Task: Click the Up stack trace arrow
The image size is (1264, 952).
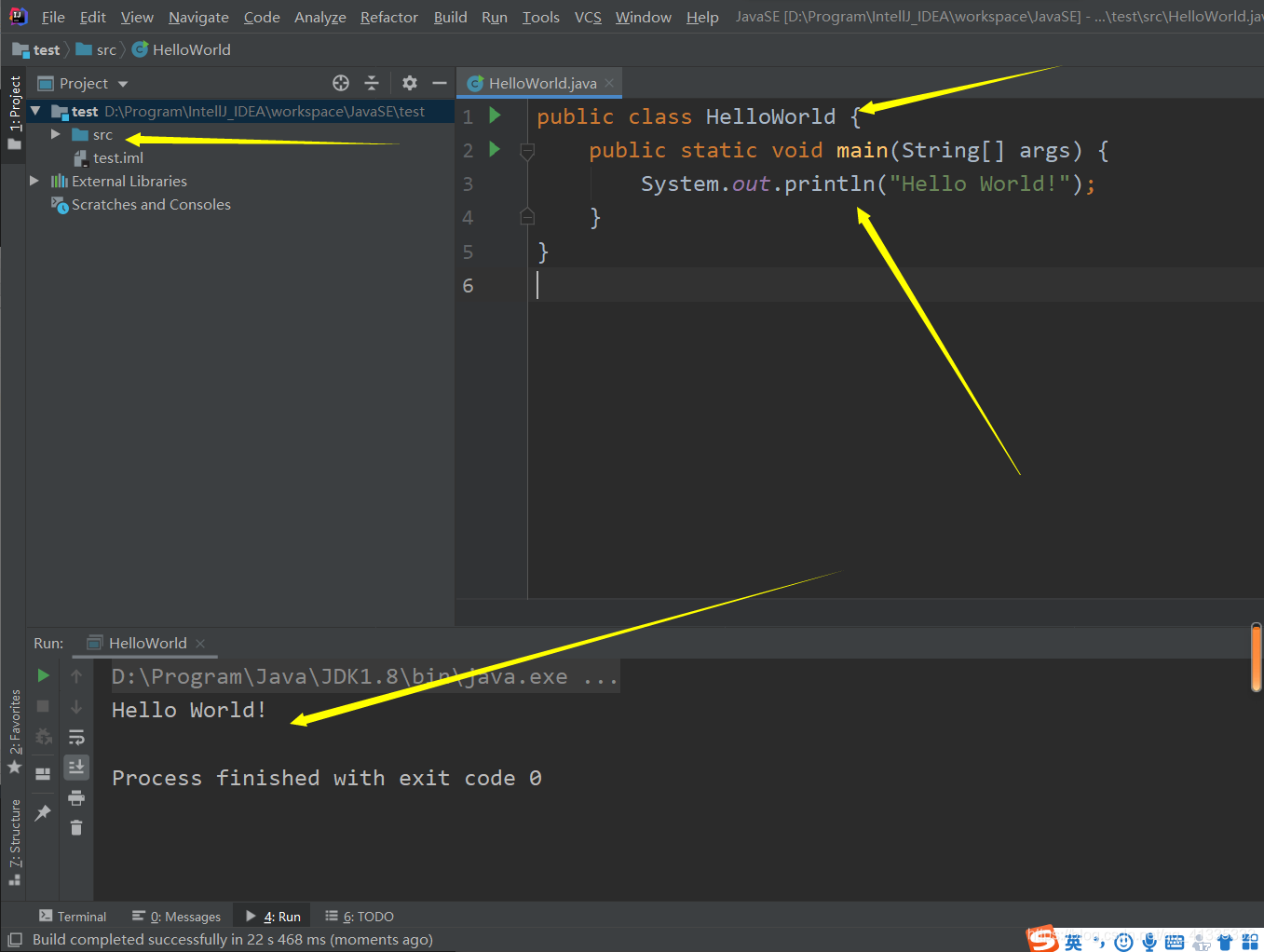Action: [x=76, y=675]
